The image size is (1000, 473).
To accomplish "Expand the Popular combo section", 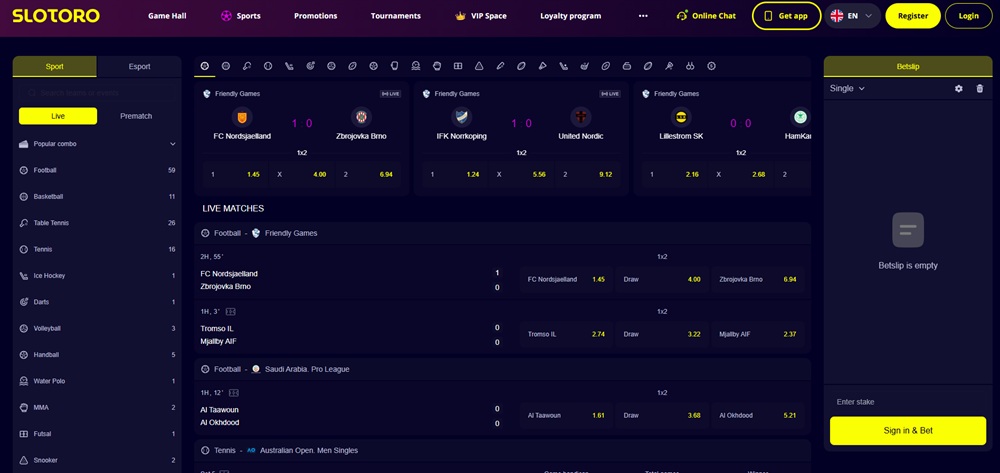I will click(x=172, y=144).
